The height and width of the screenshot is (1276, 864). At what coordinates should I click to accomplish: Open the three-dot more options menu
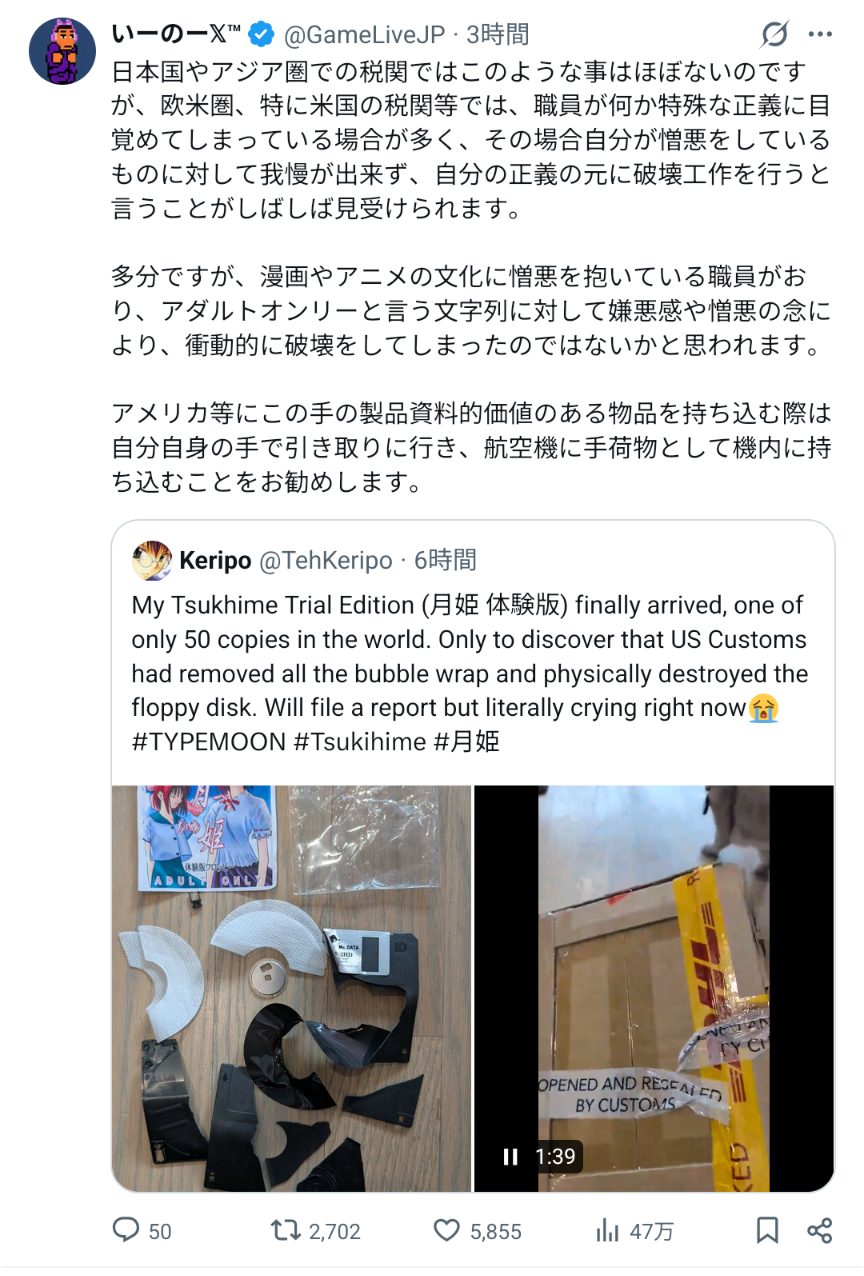pyautogui.click(x=820, y=35)
